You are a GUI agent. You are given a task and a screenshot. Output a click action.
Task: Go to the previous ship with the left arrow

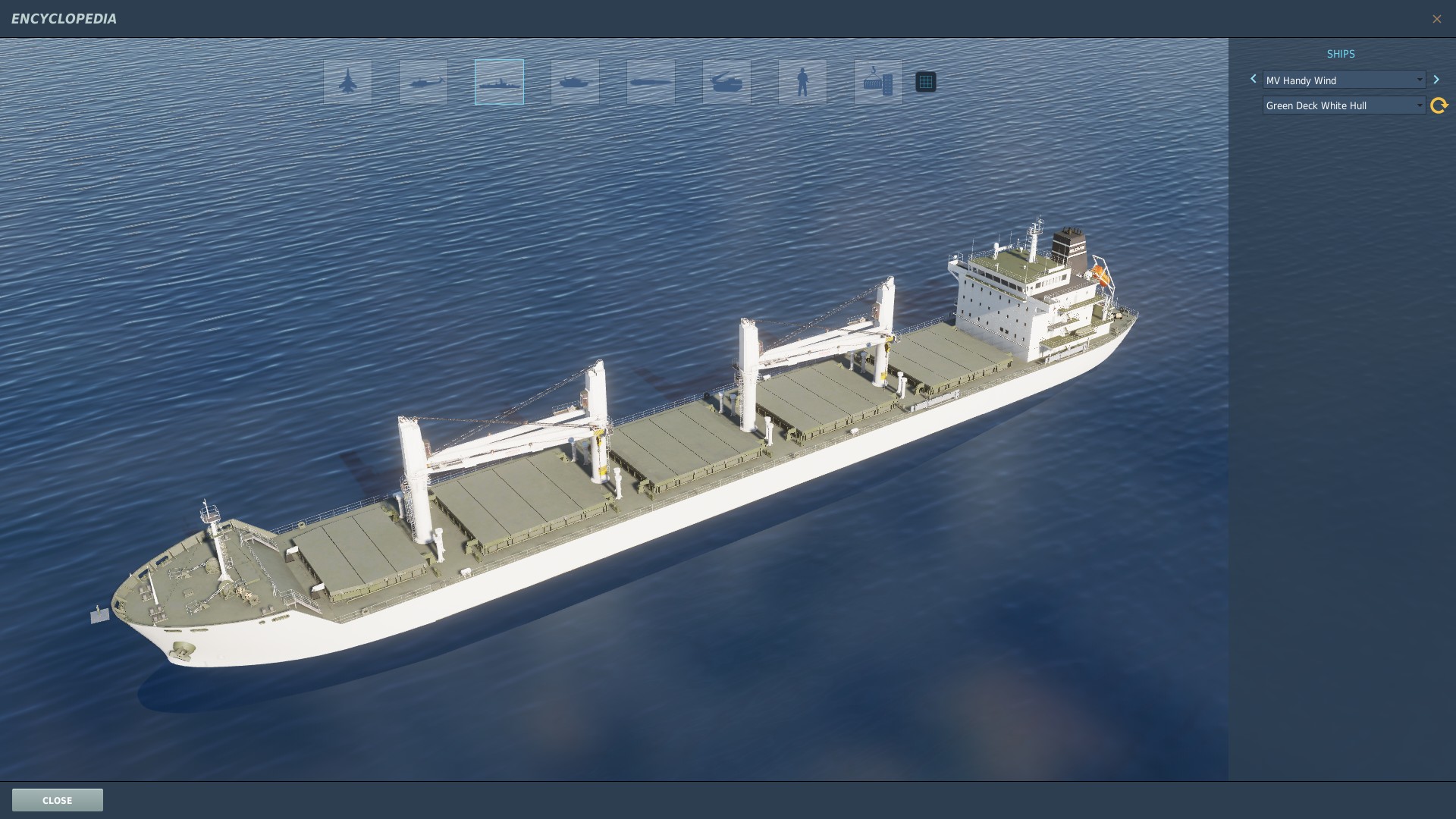pos(1253,80)
